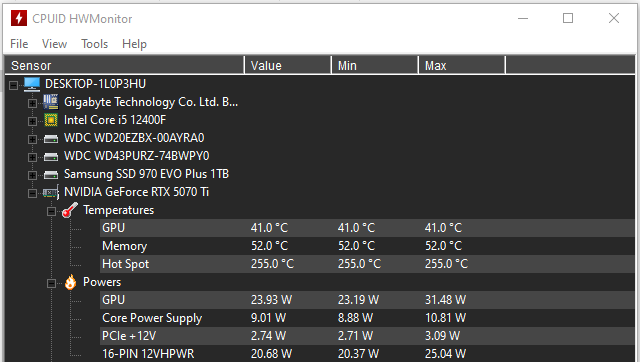Image resolution: width=640 pixels, height=362 pixels.
Task: Click Core Power Supply Max 10.81 W
Action: (445, 318)
